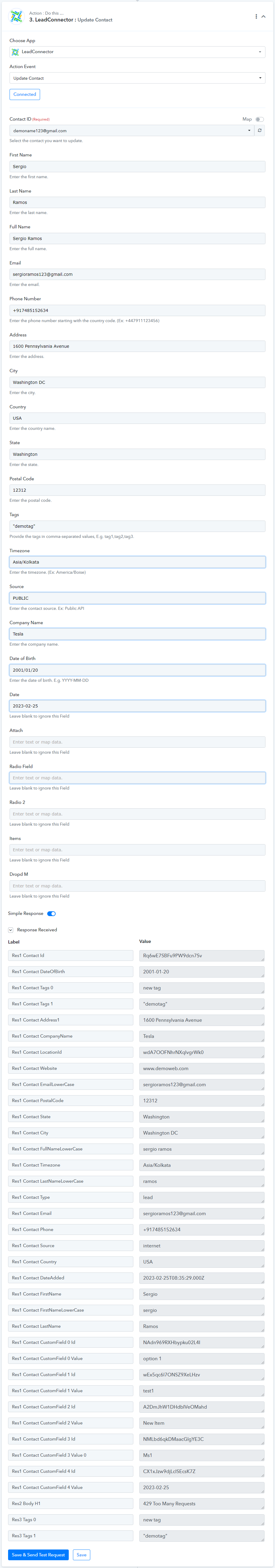Click the empty Radio Field input
Screen dimensions: 275x1568
[x=137, y=778]
